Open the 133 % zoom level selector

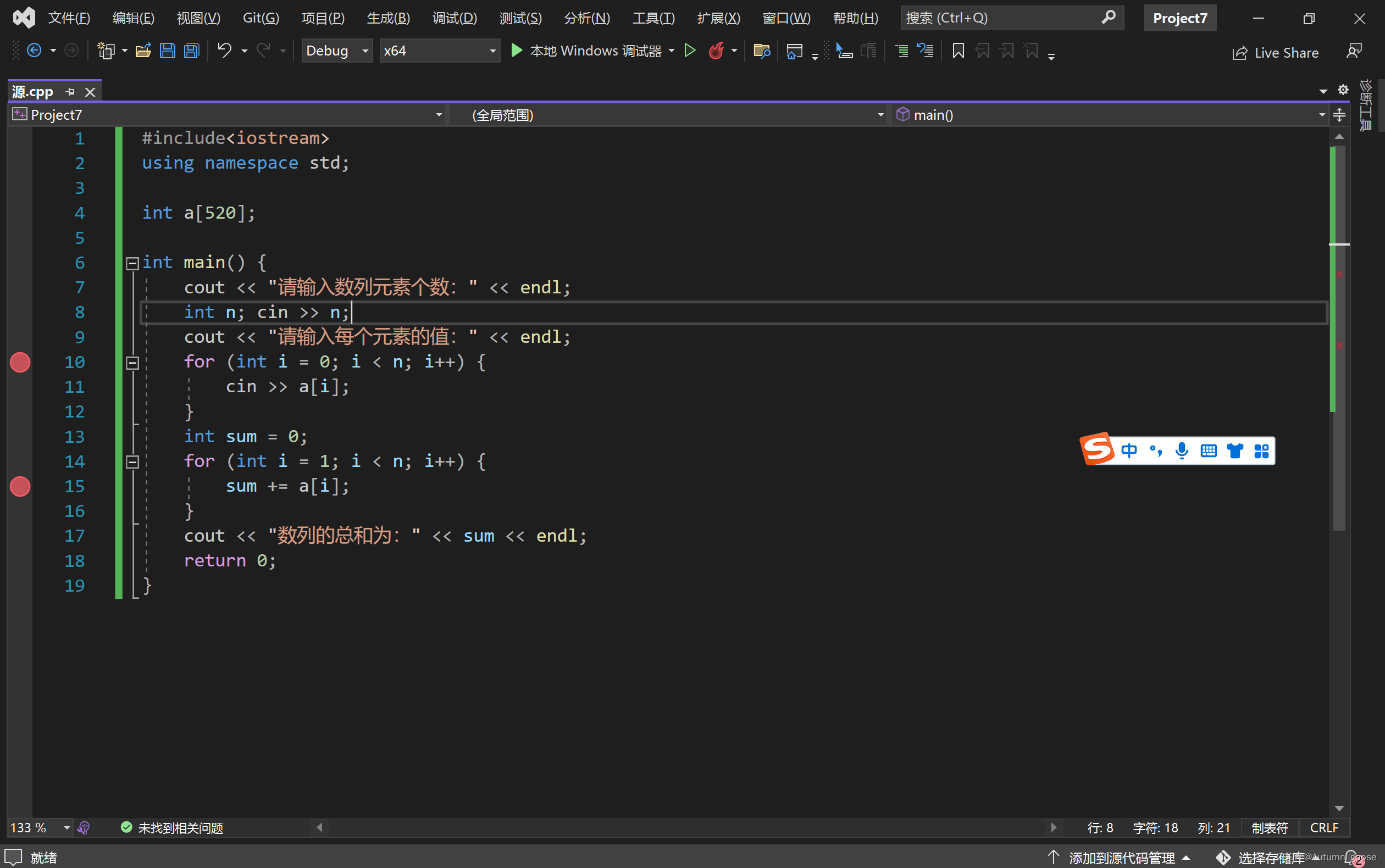[x=66, y=828]
